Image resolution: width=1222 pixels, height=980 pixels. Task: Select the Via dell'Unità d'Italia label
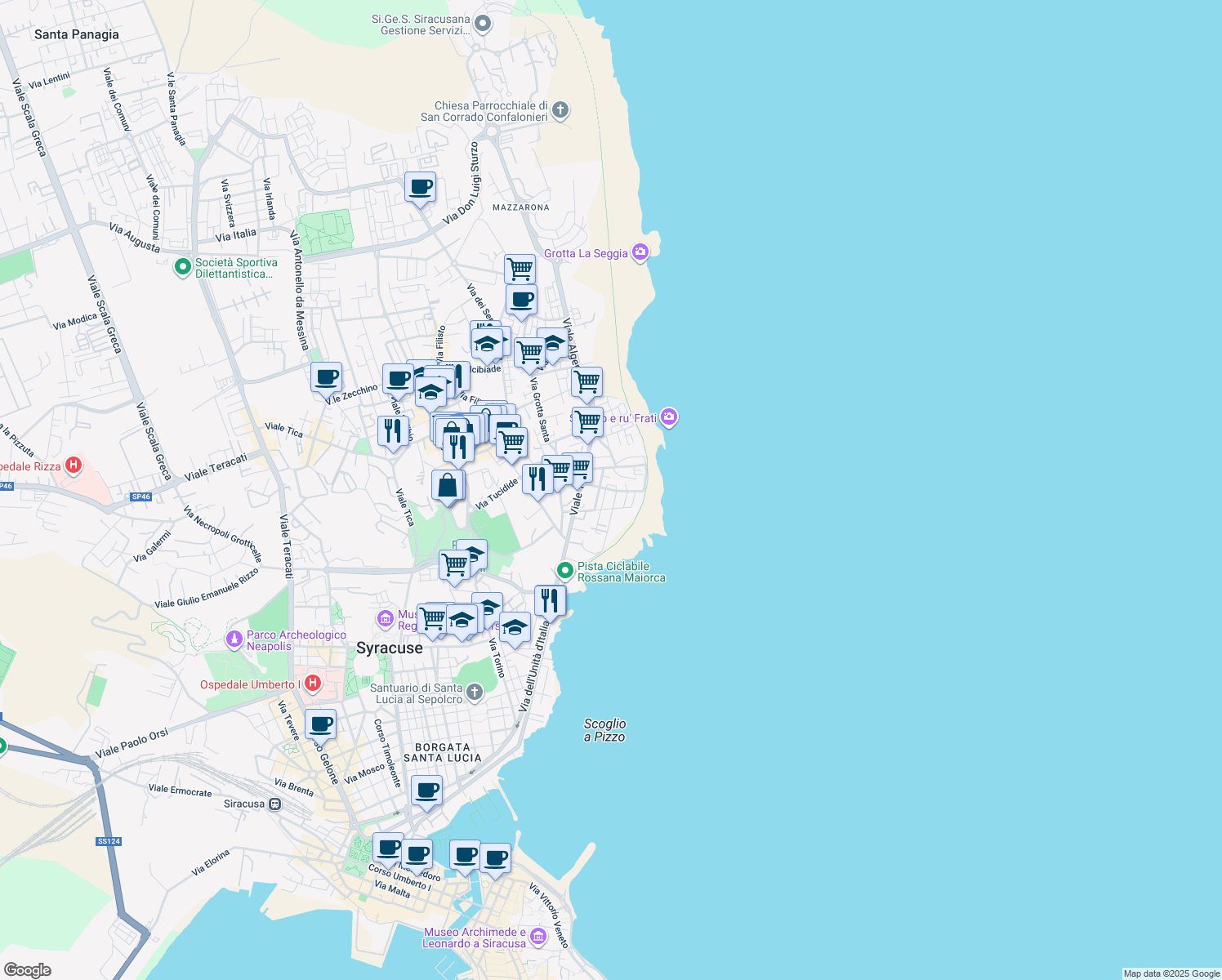point(535,666)
